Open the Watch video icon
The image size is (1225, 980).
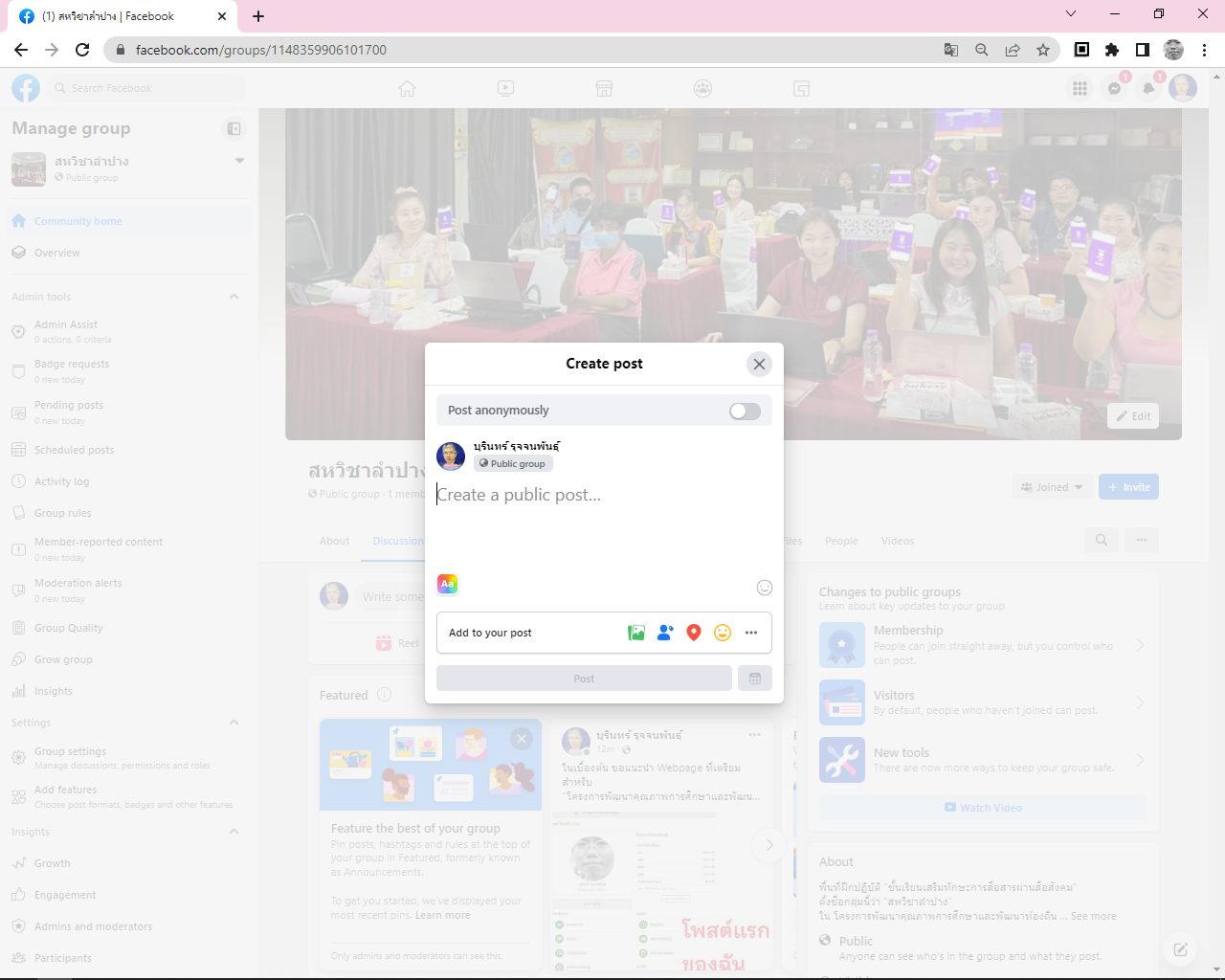(x=506, y=89)
